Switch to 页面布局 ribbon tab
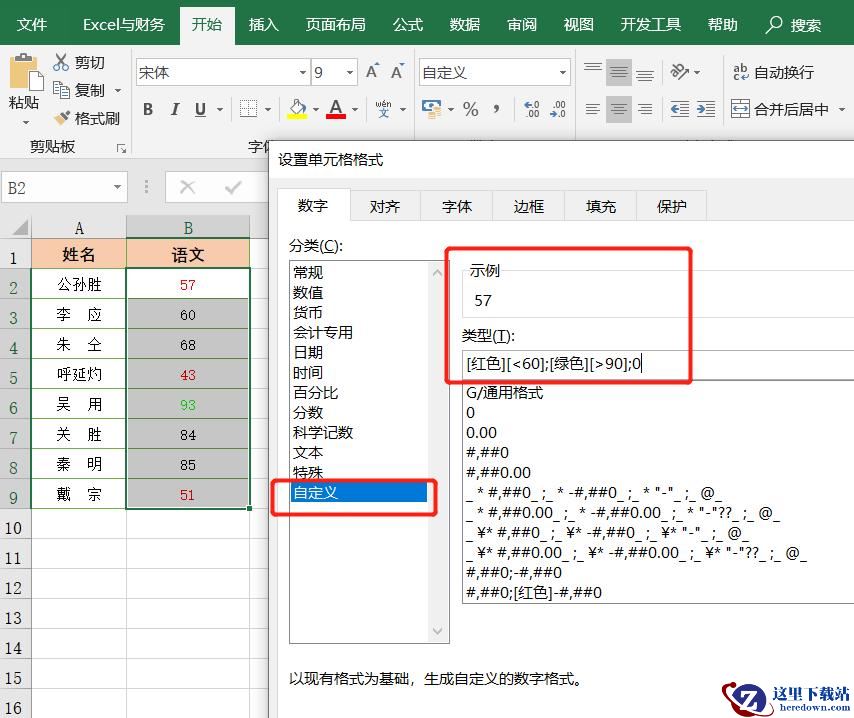 (x=336, y=25)
